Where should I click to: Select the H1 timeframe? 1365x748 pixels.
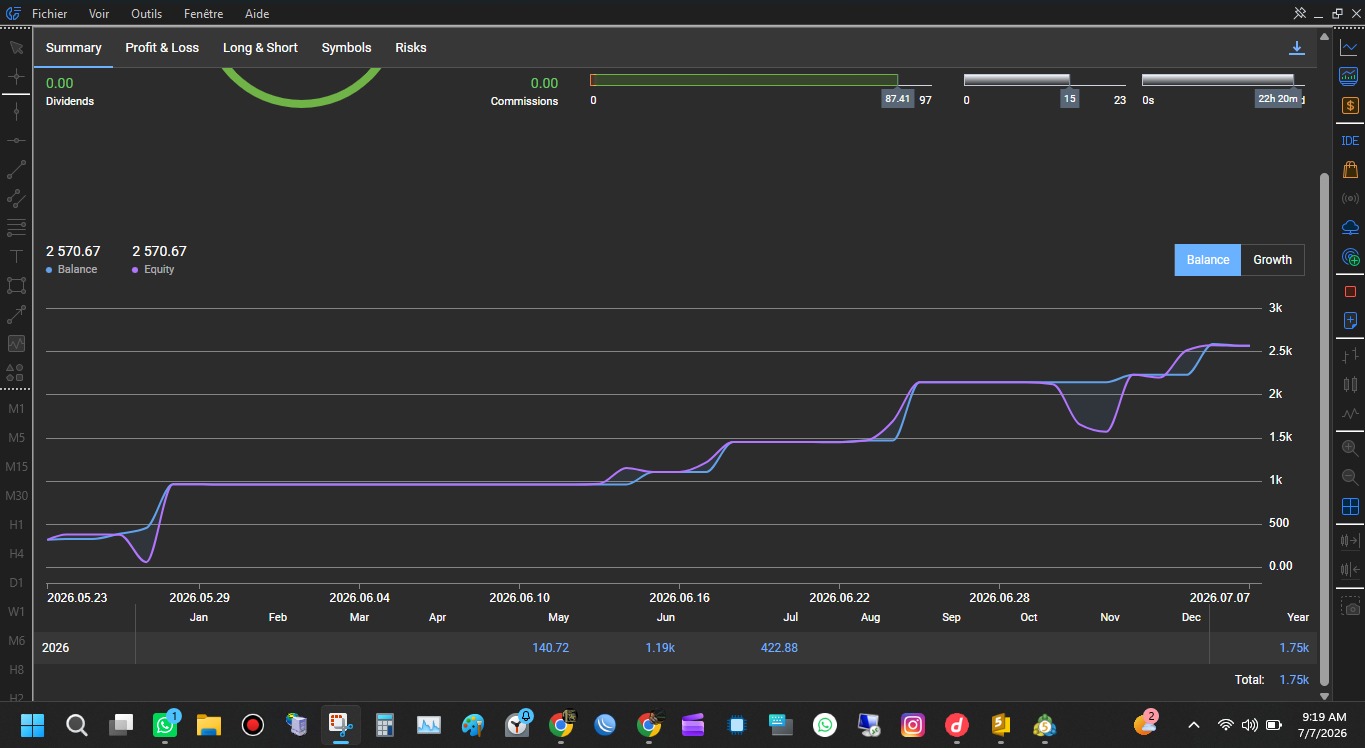tap(16, 525)
